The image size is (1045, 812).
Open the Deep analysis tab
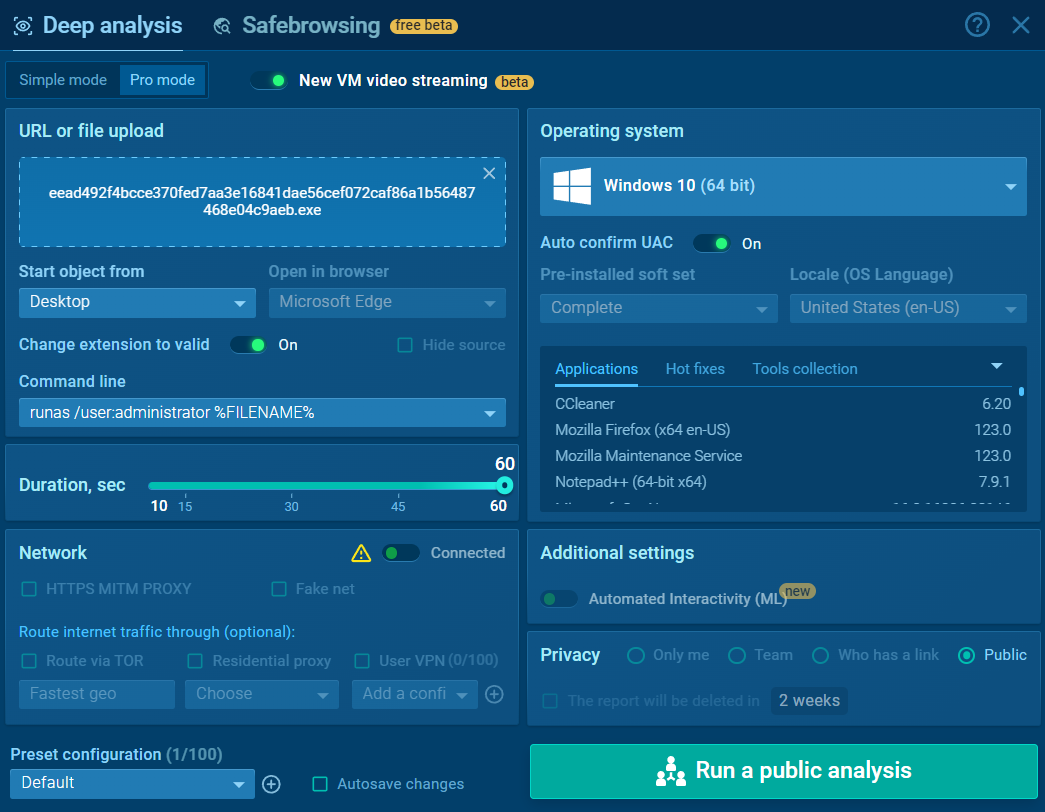point(98,25)
